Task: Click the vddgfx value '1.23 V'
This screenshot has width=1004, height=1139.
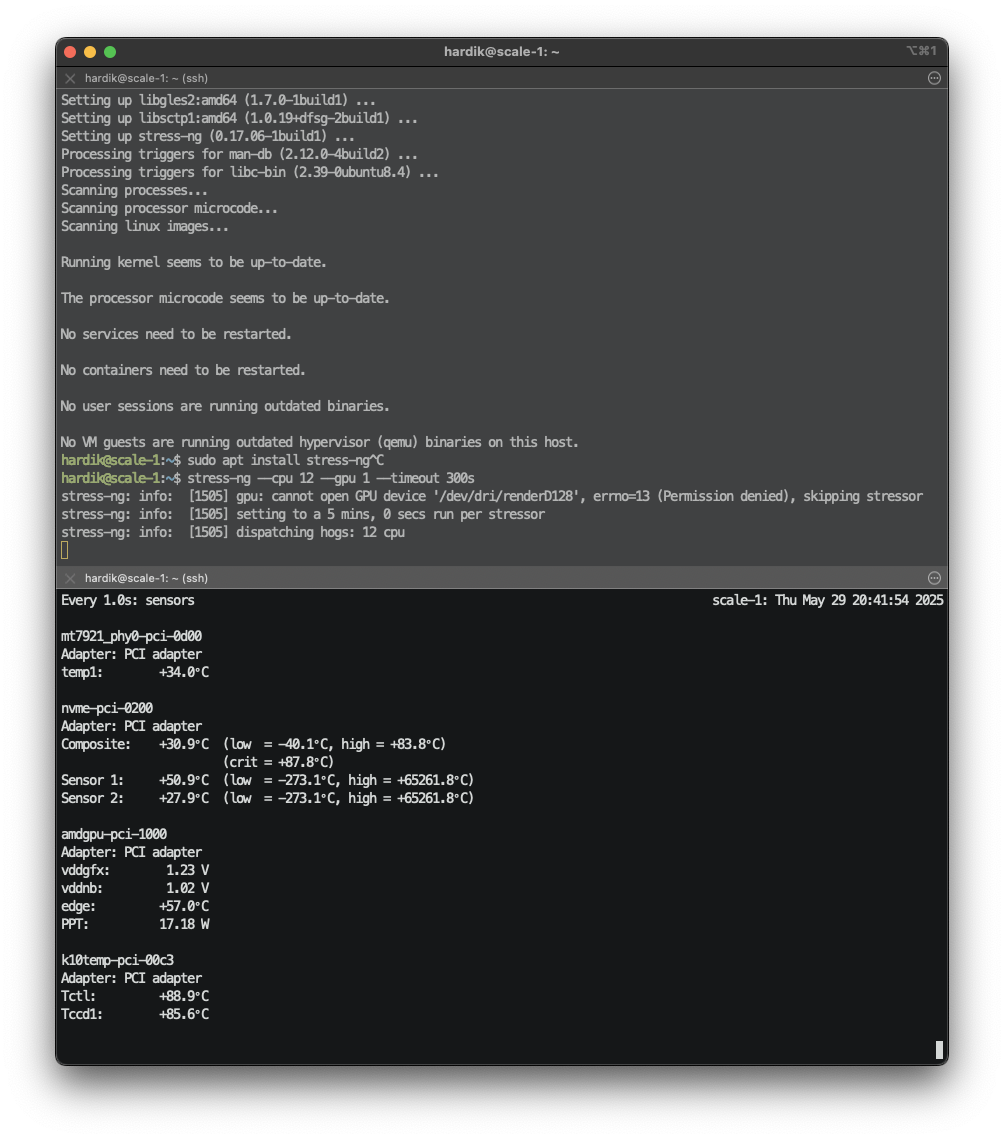Action: 187,870
